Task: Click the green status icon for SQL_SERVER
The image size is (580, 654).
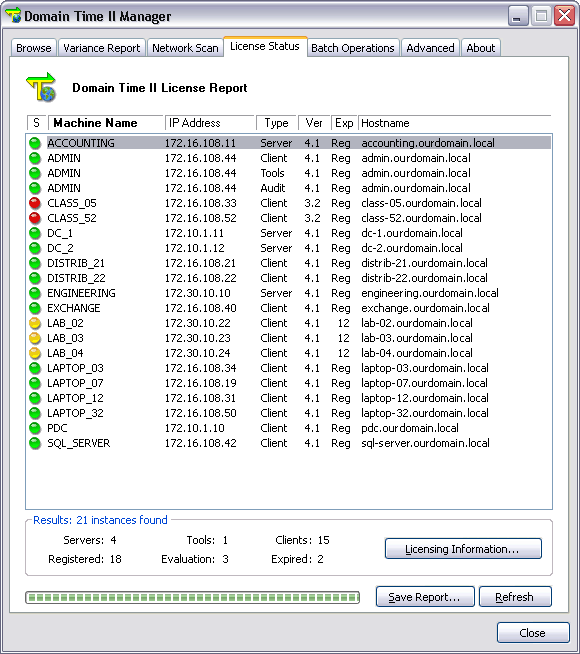Action: [35, 443]
